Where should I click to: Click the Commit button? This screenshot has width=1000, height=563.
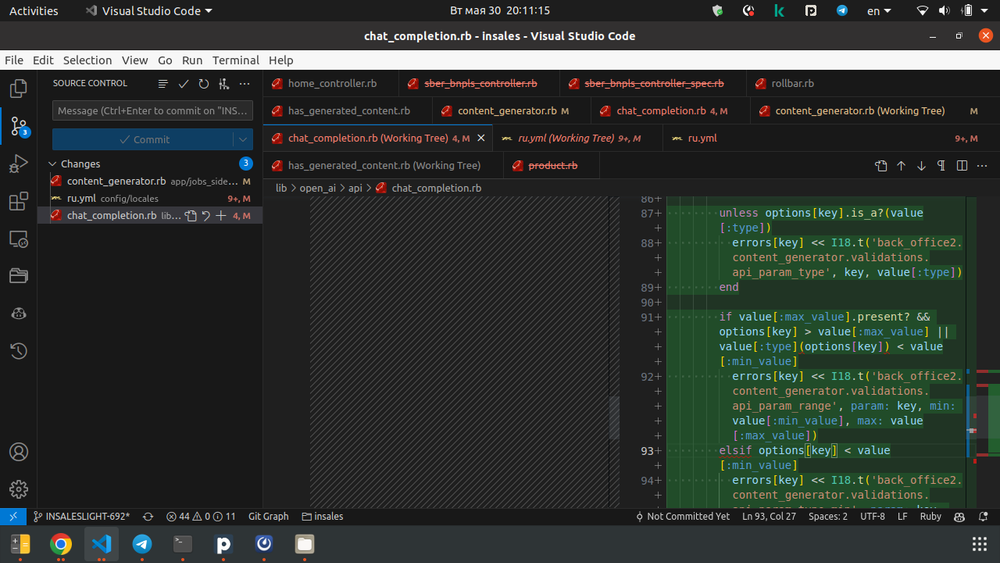pyautogui.click(x=143, y=140)
